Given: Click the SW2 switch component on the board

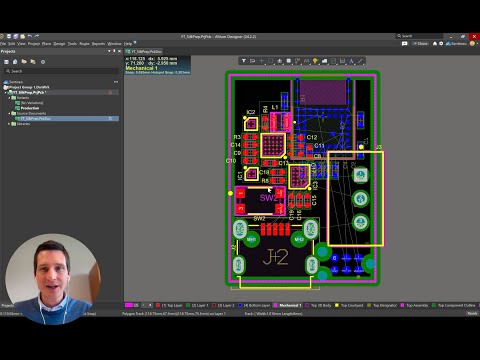Looking at the screenshot, I should [x=260, y=201].
